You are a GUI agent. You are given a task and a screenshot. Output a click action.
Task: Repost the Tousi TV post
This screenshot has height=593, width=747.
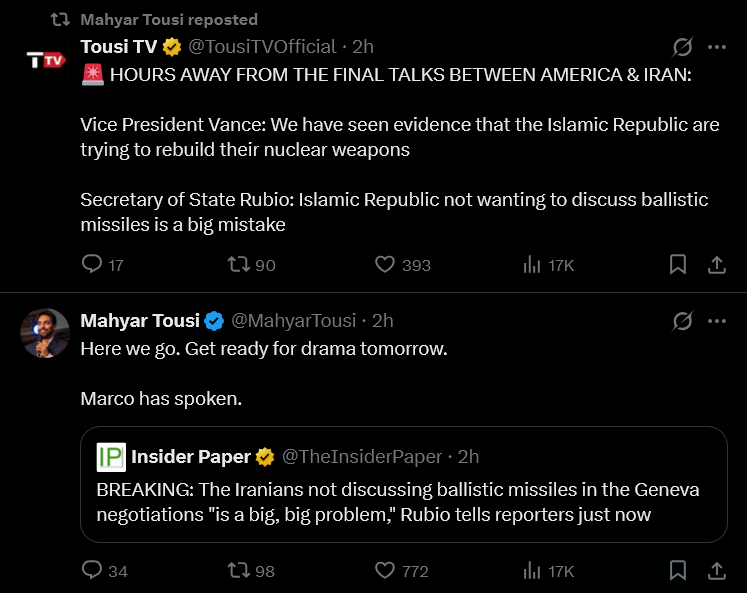pos(238,265)
